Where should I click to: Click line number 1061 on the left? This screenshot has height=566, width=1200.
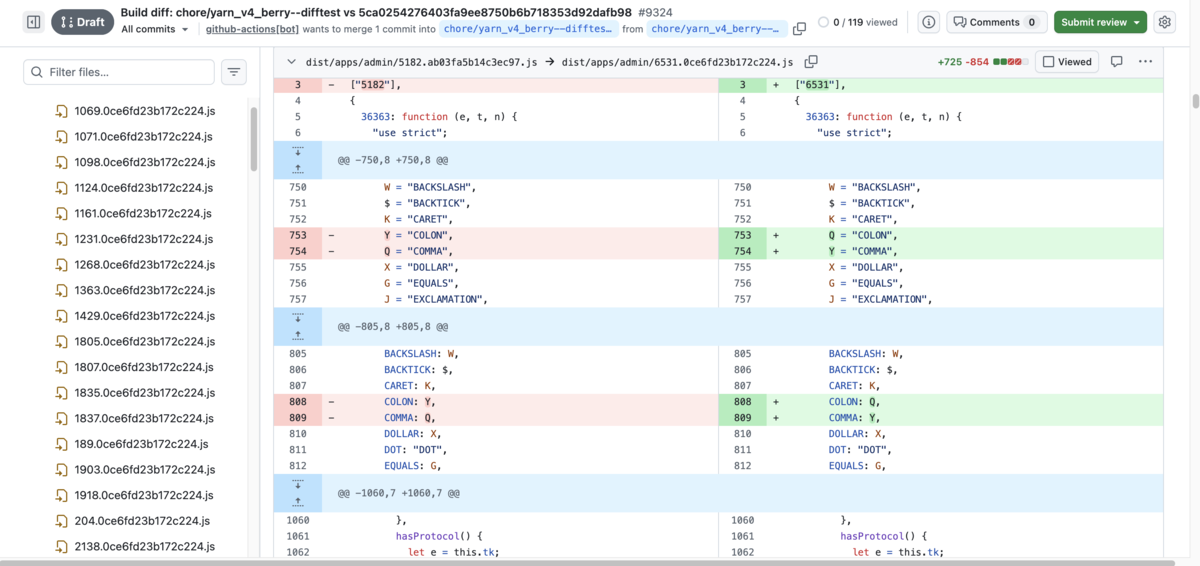pyautogui.click(x=298, y=536)
